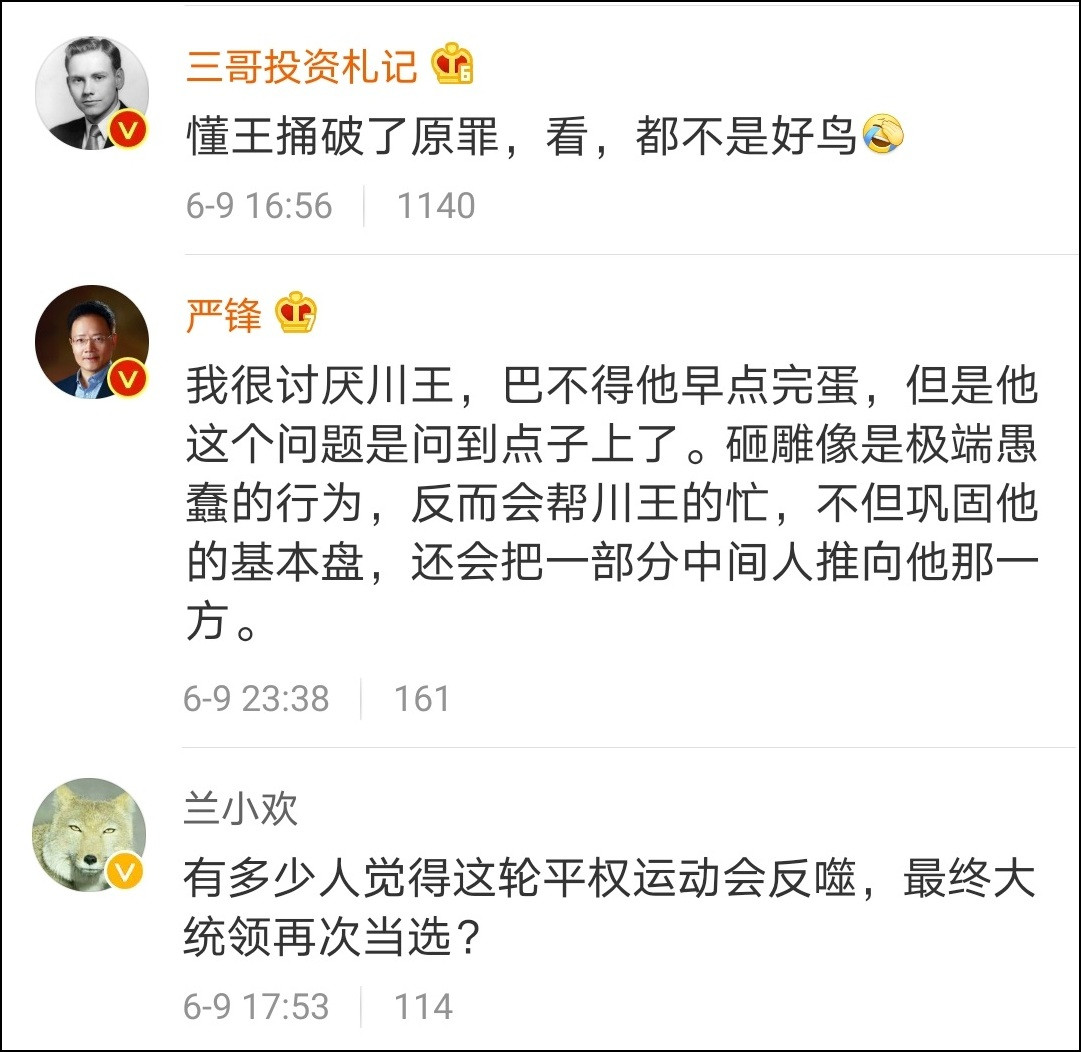Click the laughing-crying emoji in first comment
This screenshot has width=1081, height=1052.
pos(882,135)
